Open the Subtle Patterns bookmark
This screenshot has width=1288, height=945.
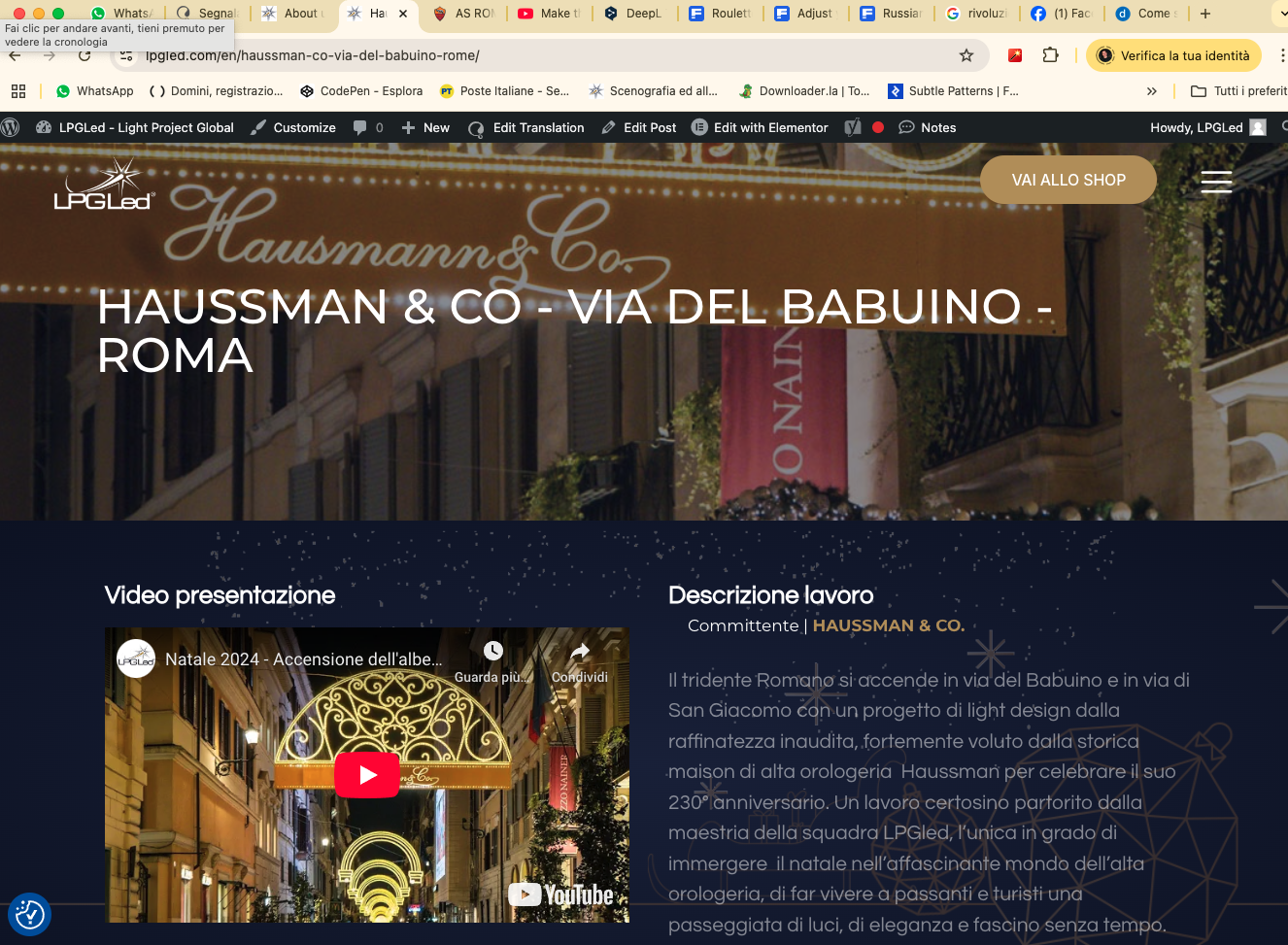pyautogui.click(x=953, y=91)
